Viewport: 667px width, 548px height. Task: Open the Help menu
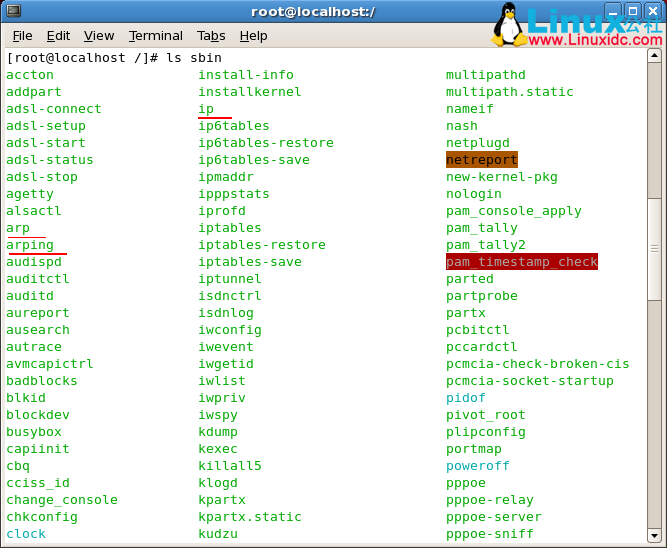tap(254, 36)
